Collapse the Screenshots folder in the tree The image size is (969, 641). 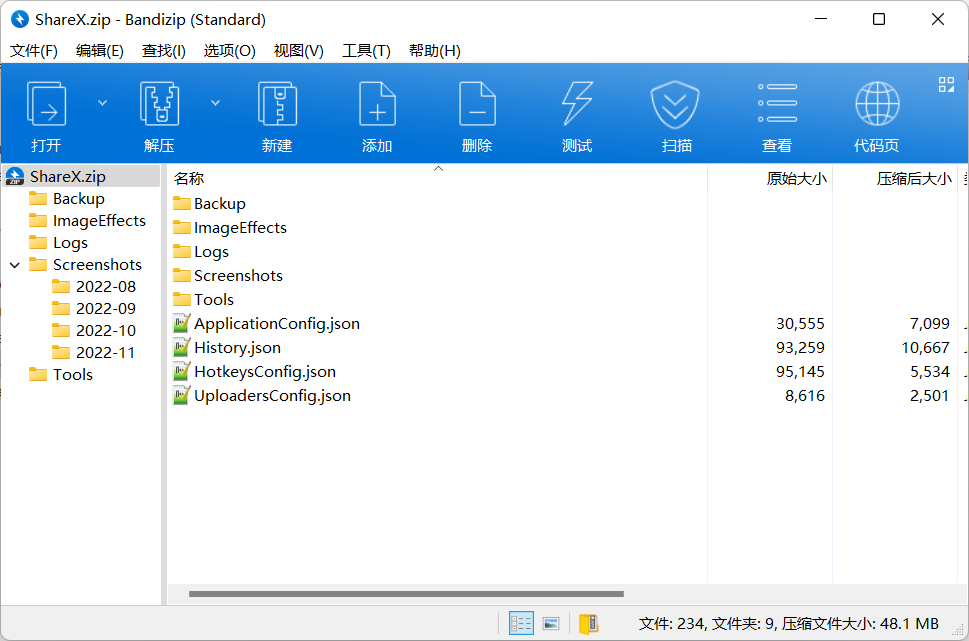(15, 265)
